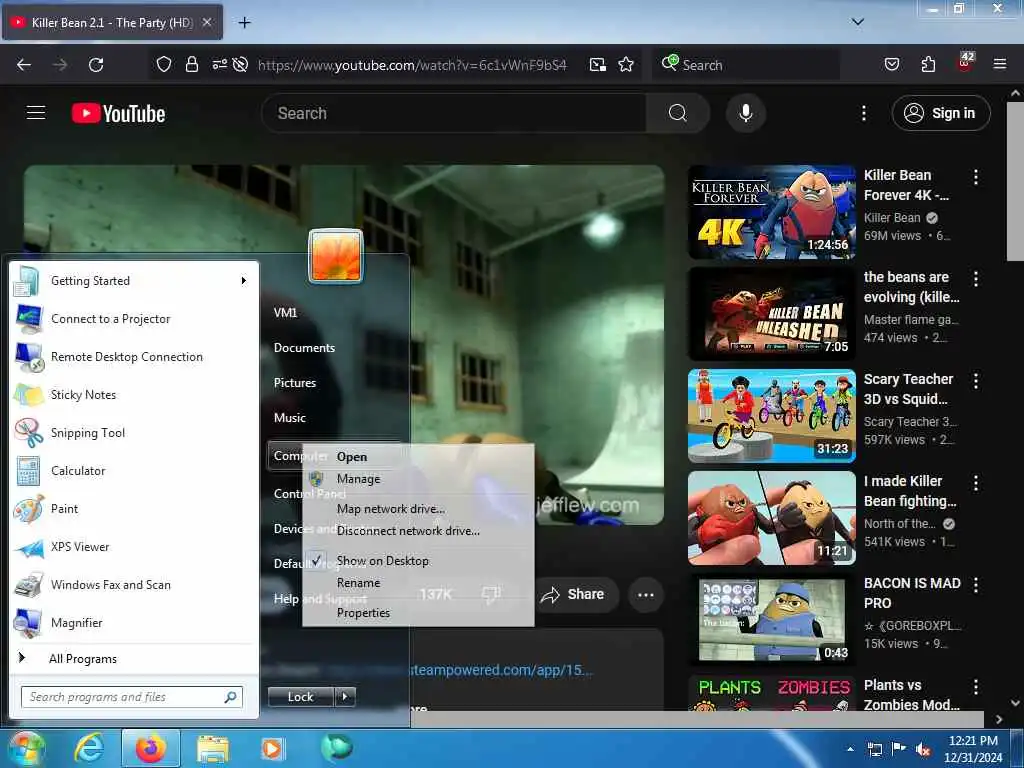Image resolution: width=1024 pixels, height=768 pixels.
Task: Bookmark this page with the star
Action: pyautogui.click(x=626, y=64)
